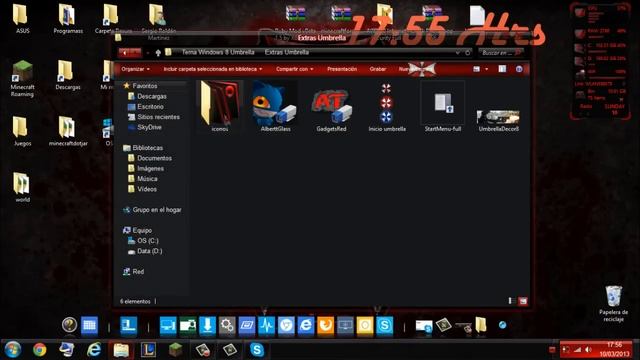The image size is (640, 360).
Task: Go up one folder level arrow
Action: point(158,53)
